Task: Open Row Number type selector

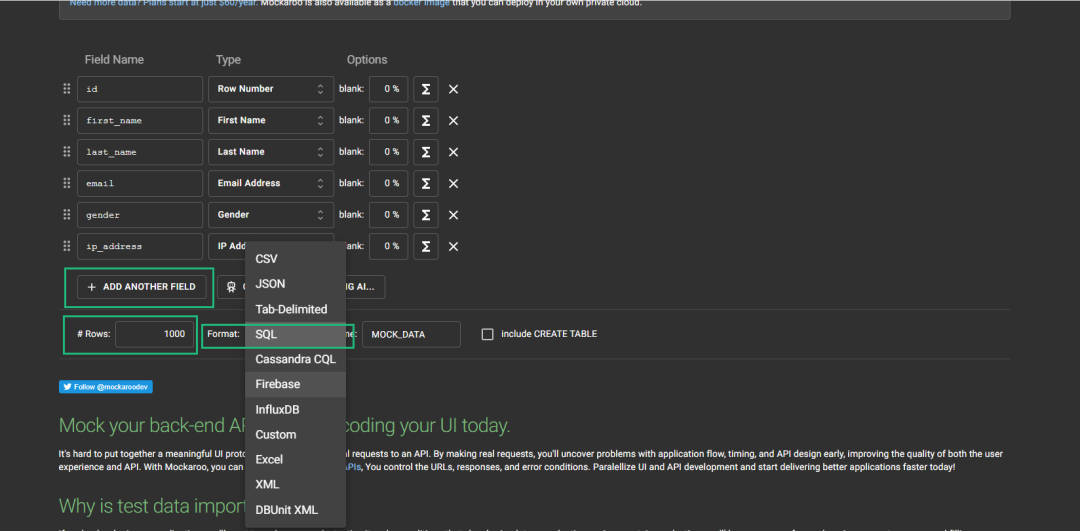Action: [x=271, y=89]
